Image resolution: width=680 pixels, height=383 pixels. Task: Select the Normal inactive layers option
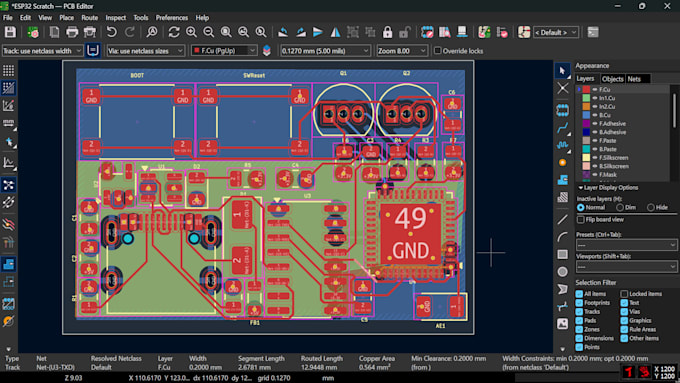tap(581, 207)
